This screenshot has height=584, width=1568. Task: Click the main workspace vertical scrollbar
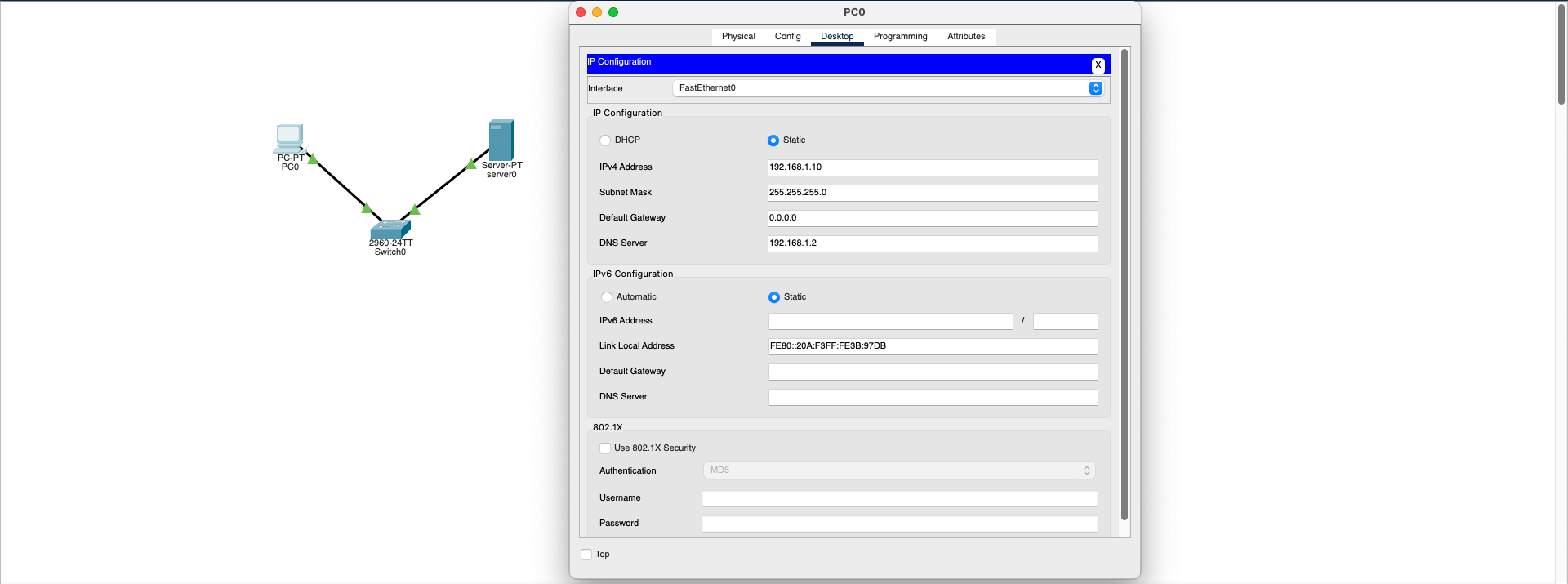[1561, 53]
